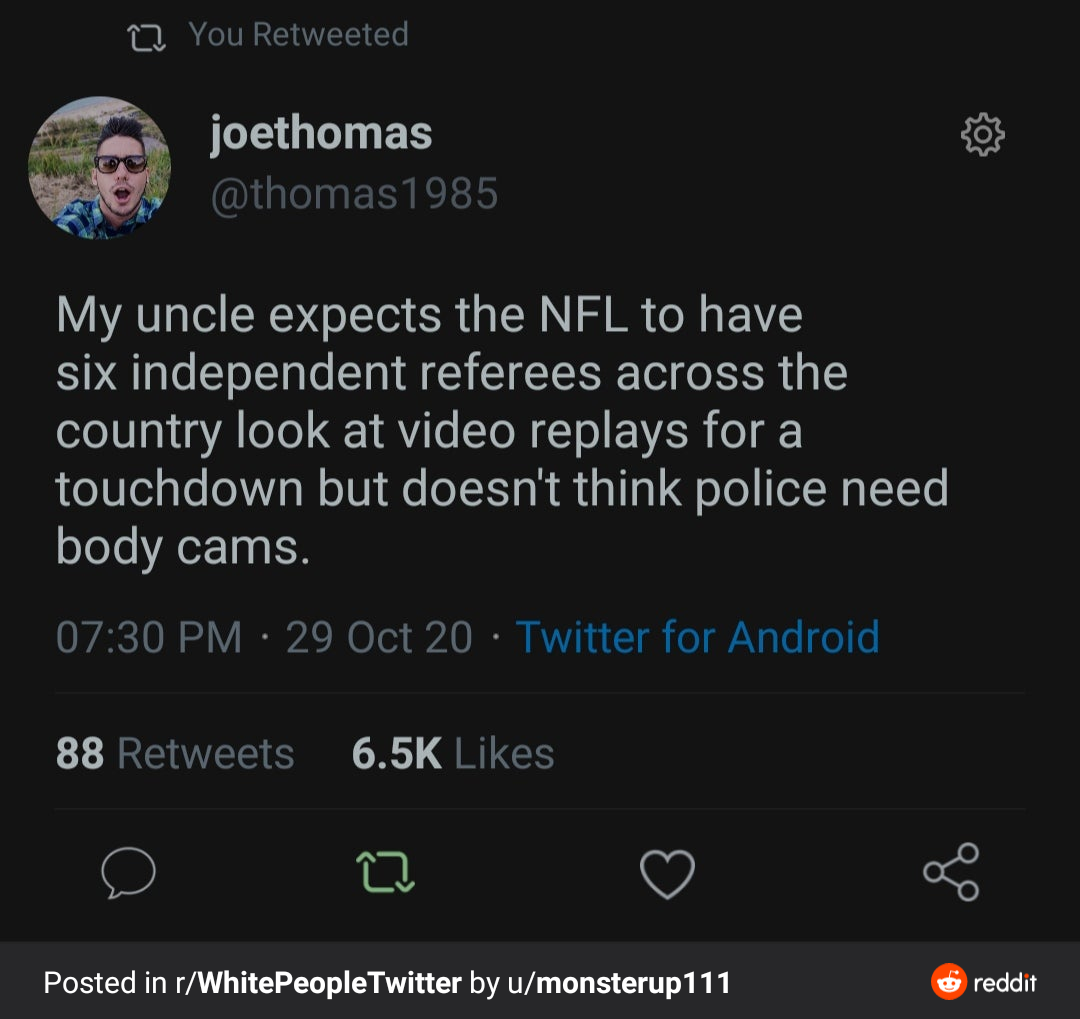1080x1019 pixels.
Task: Click small retweet icon beside "You Retweeted"
Action: tap(146, 38)
